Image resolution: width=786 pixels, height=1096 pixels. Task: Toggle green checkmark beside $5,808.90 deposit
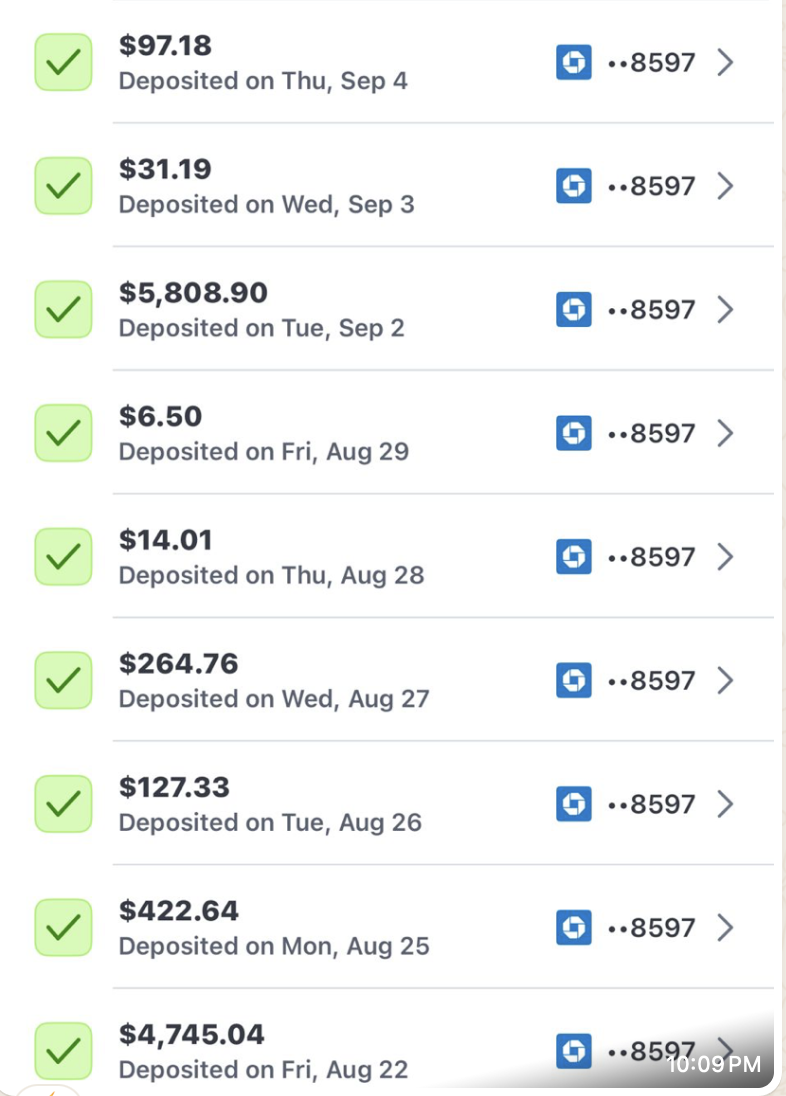coord(64,310)
